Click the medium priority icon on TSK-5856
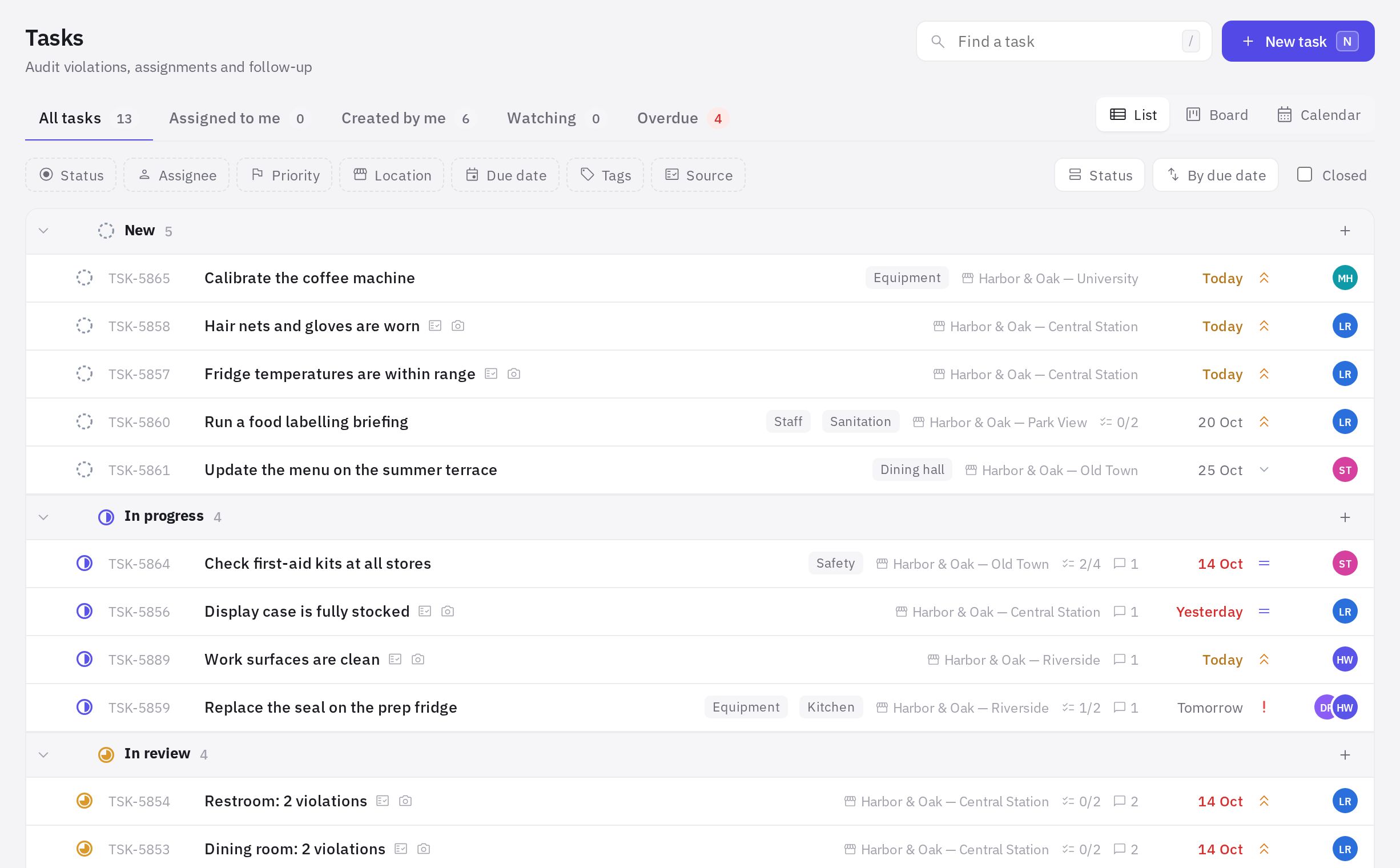Screen dimensions: 1400x868 coord(1264,612)
